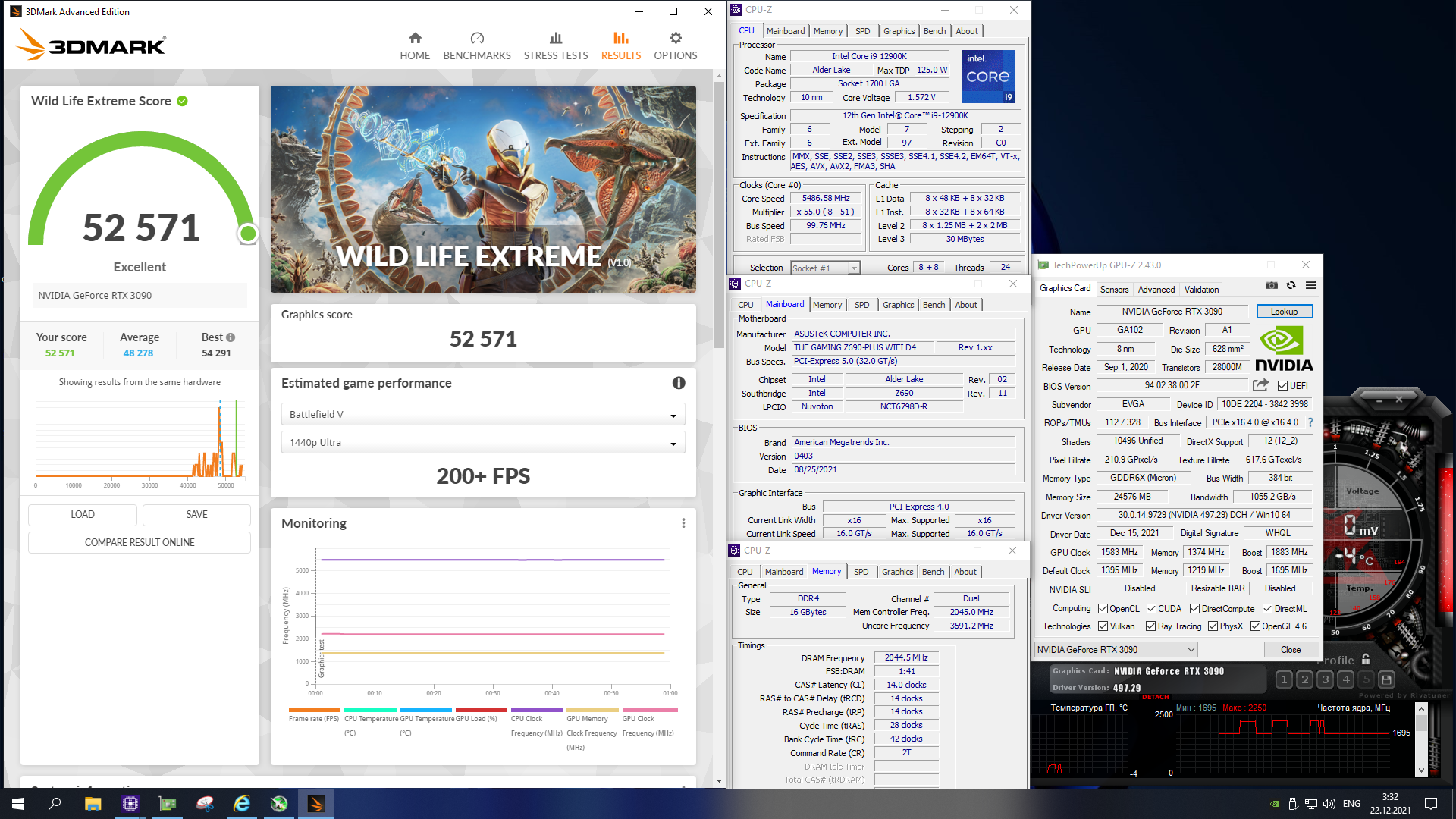
Task: Toggle the Afterburner profile lock icon
Action: click(1366, 660)
